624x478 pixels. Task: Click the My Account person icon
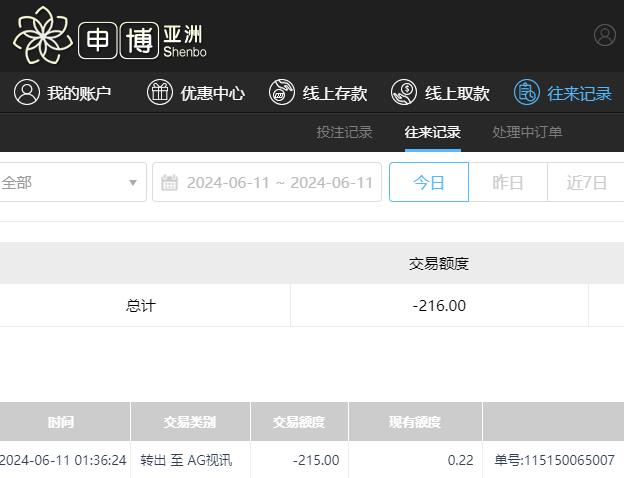[27, 93]
